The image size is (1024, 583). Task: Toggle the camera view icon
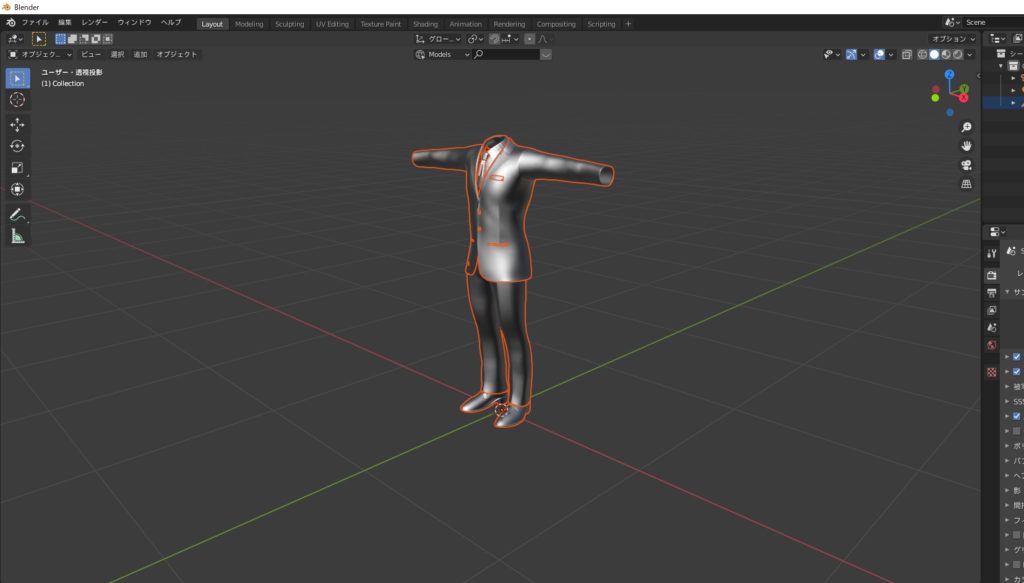click(967, 165)
